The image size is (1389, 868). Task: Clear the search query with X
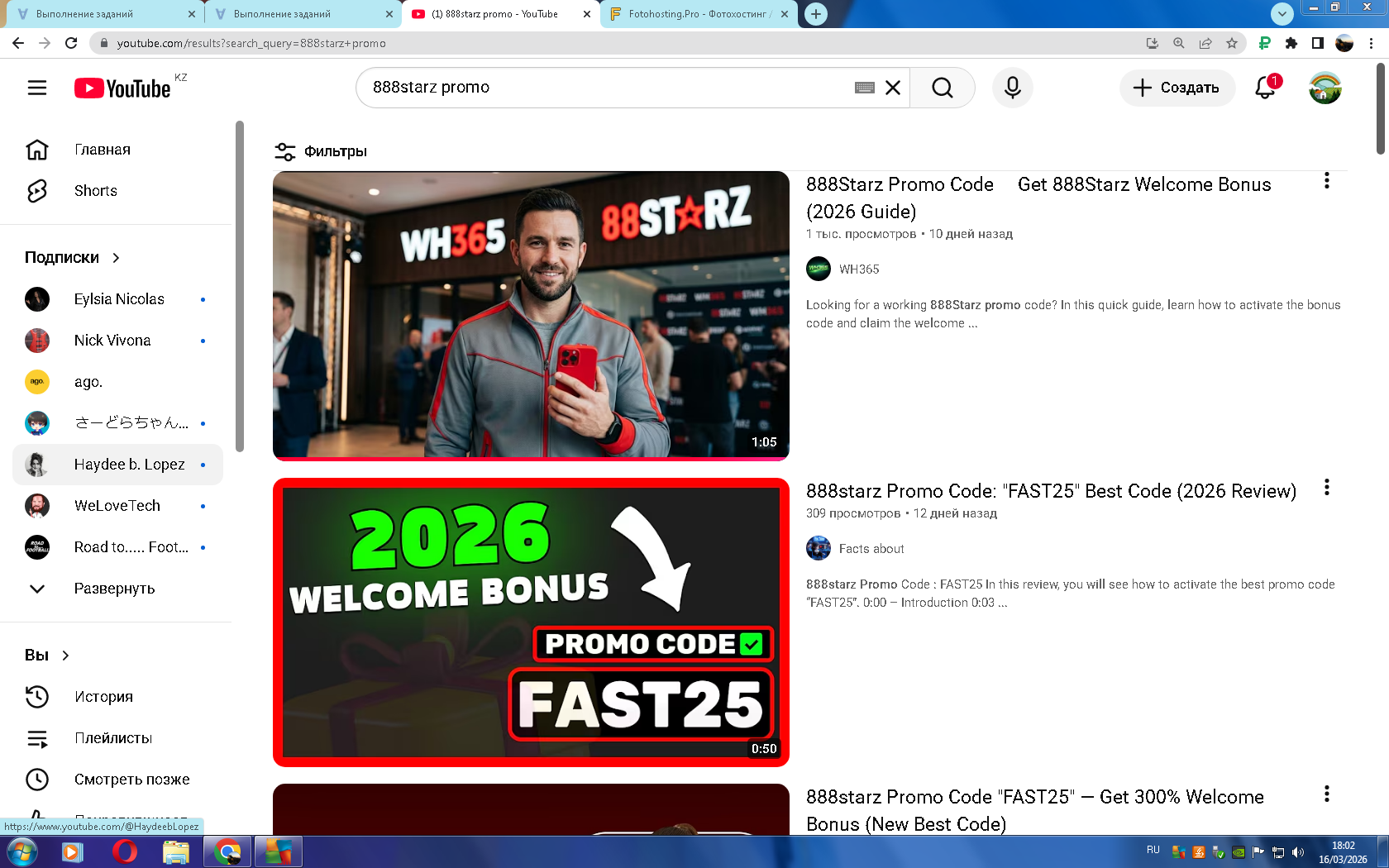click(893, 88)
